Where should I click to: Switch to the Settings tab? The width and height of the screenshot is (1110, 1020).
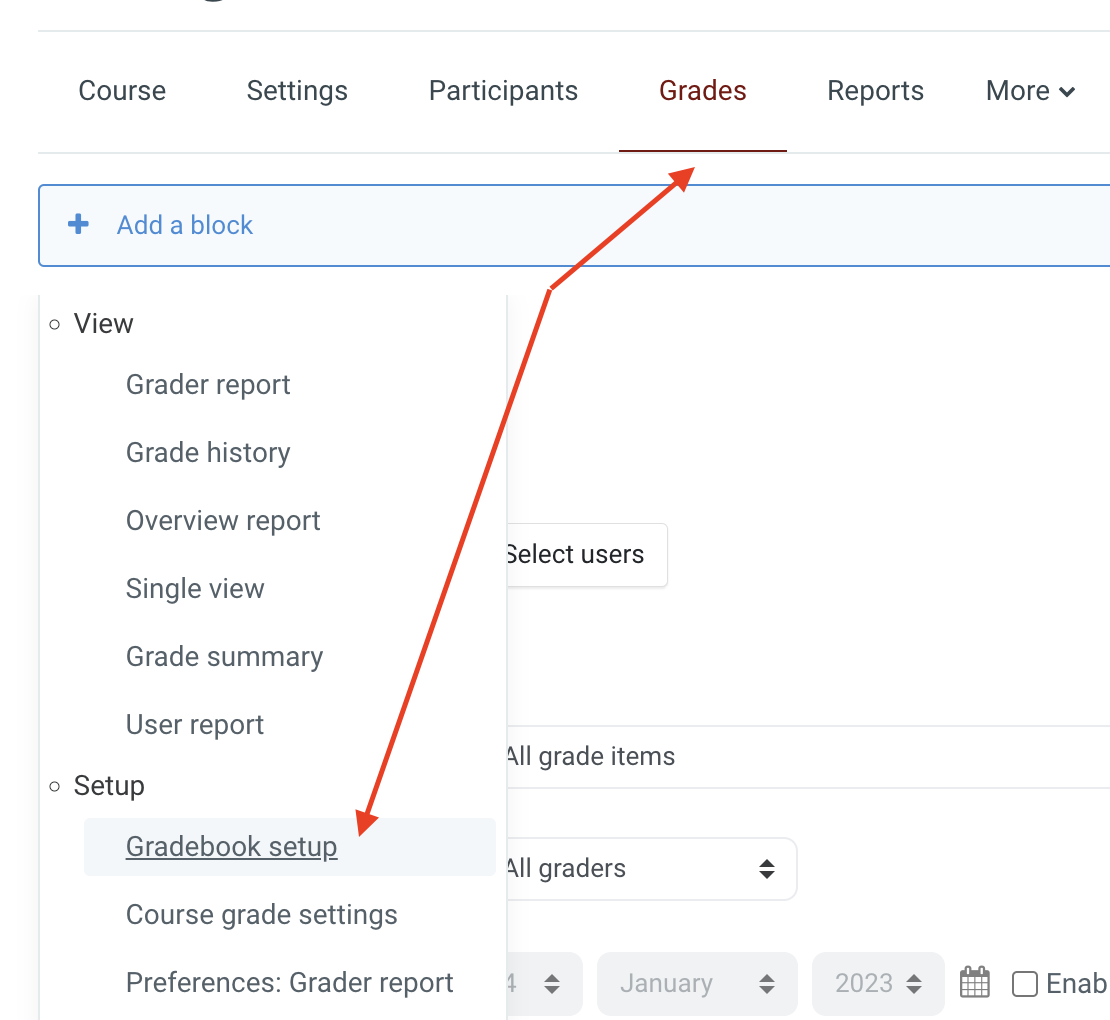pyautogui.click(x=297, y=91)
